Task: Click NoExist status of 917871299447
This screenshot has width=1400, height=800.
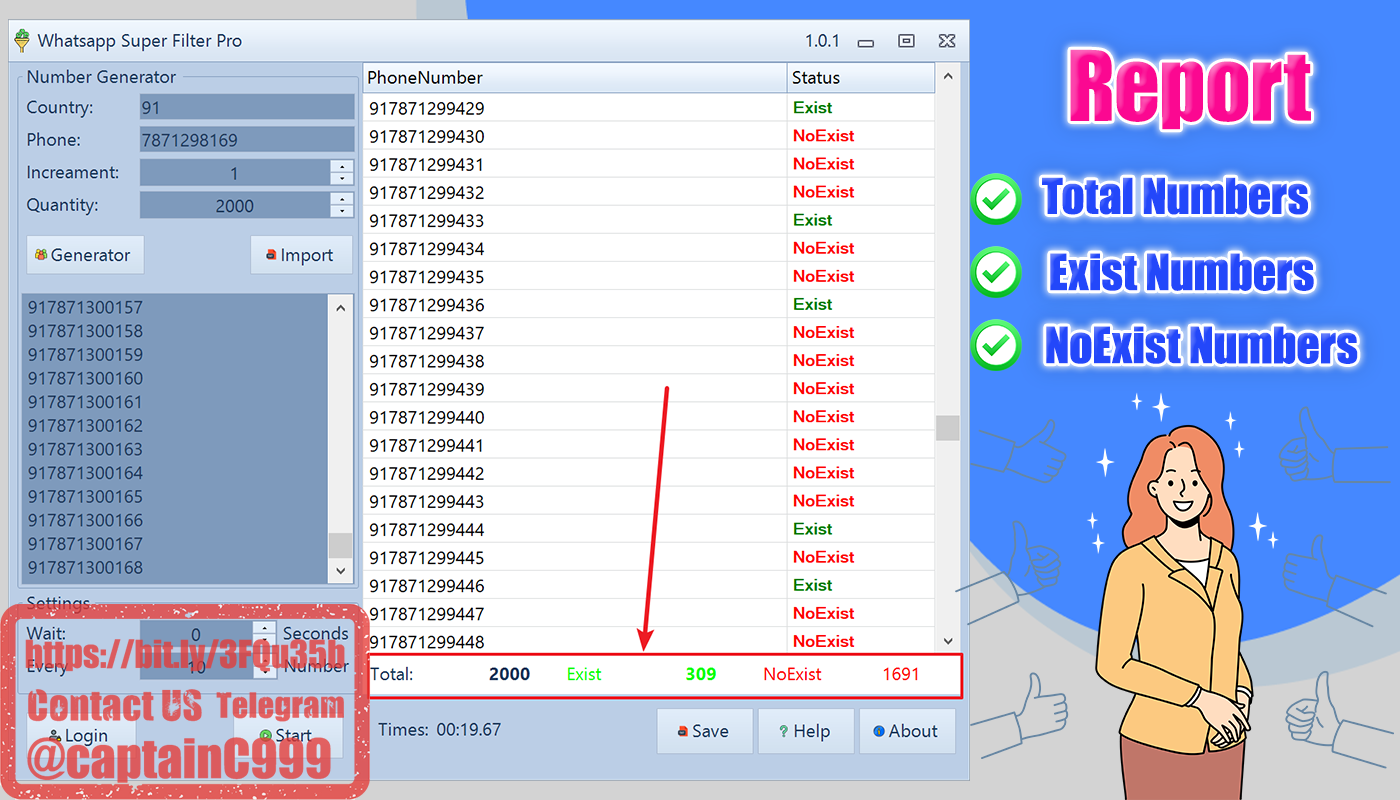Action: [824, 613]
